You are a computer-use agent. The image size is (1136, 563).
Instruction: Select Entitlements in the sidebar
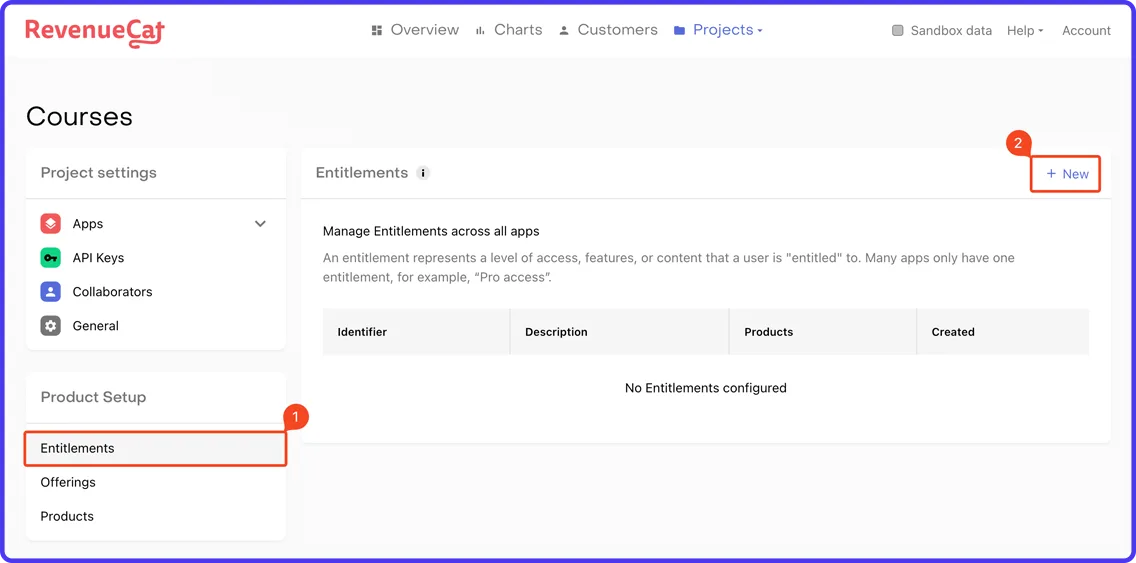click(156, 449)
